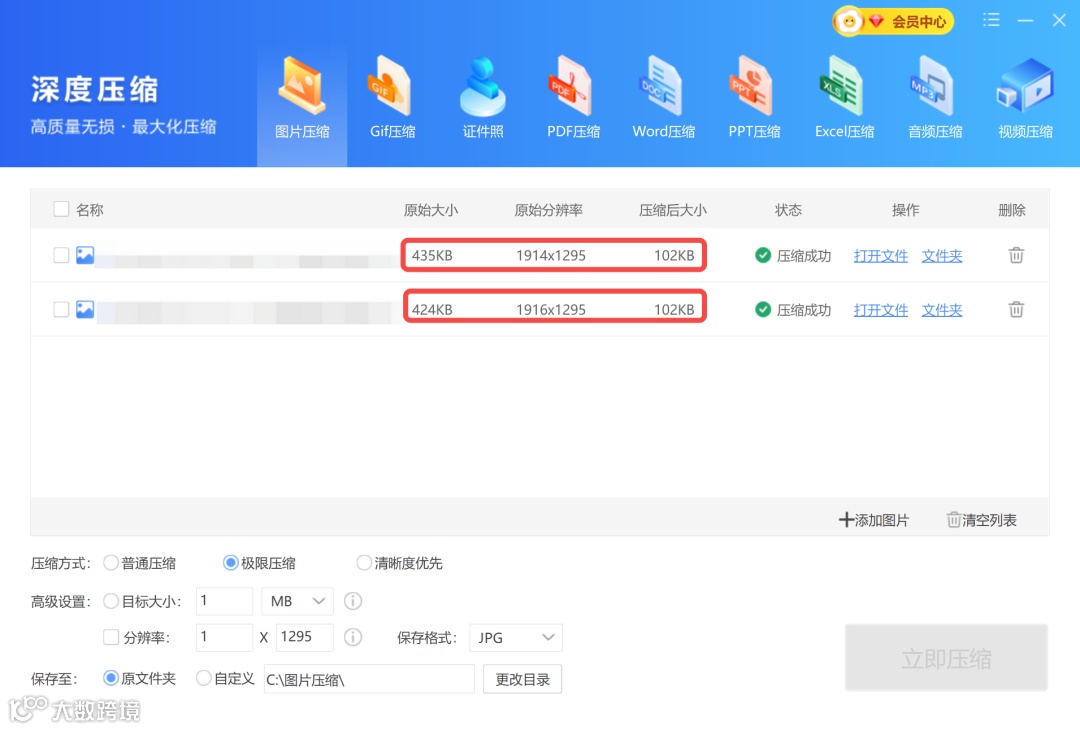The width and height of the screenshot is (1080, 730).
Task: Open 文件夹 link for the 435KB file
Action: point(942,256)
